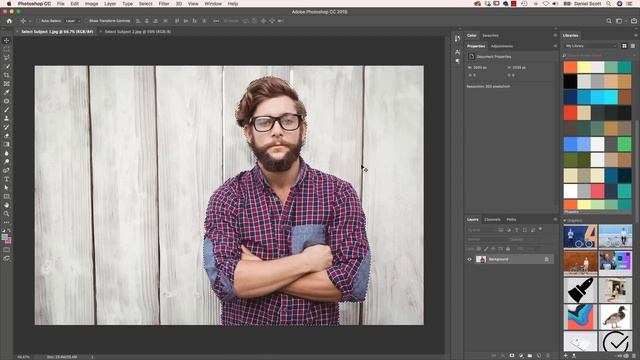Select the Move tool in the toolbar
This screenshot has width=640, height=360.
point(7,40)
